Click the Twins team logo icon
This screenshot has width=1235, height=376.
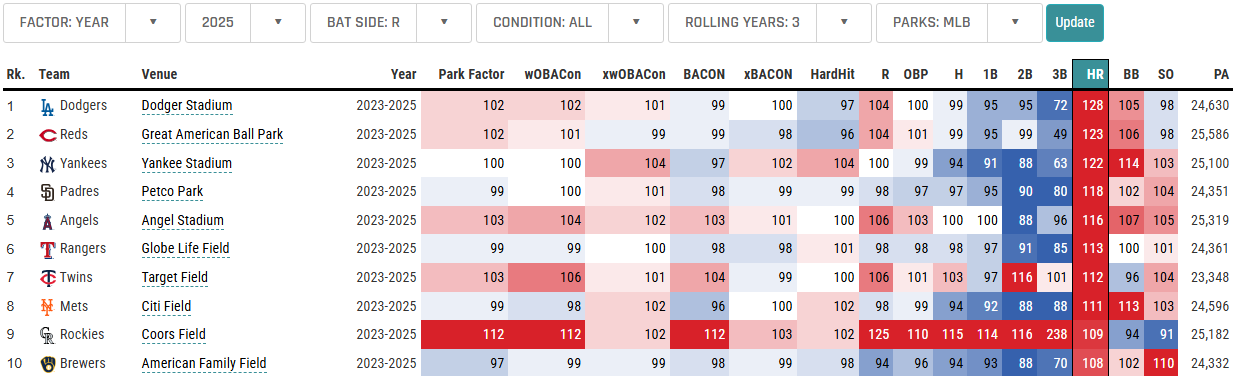pyautogui.click(x=47, y=278)
